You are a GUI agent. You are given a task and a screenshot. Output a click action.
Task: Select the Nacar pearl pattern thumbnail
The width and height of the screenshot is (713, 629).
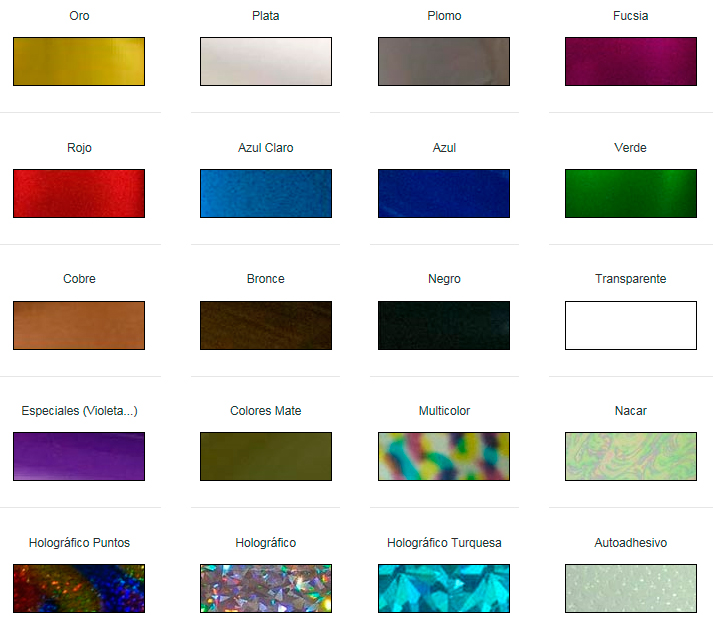coord(631,456)
